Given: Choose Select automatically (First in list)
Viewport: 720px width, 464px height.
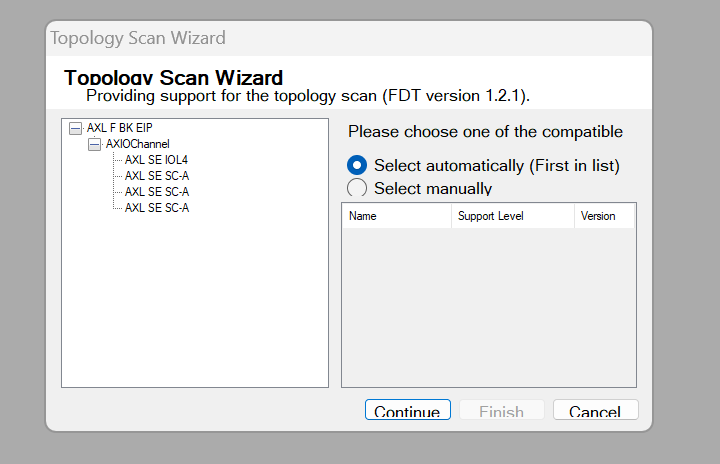Looking at the screenshot, I should coord(483,165).
